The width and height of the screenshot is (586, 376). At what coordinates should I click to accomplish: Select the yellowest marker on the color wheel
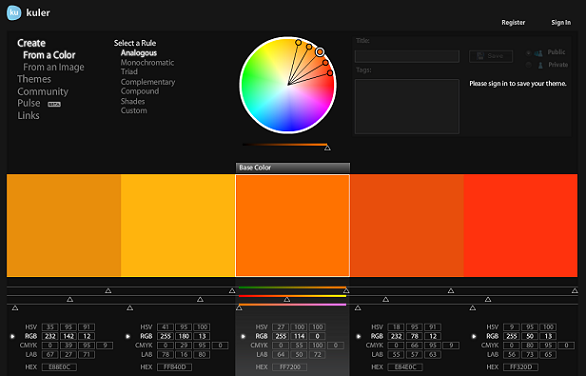point(298,43)
